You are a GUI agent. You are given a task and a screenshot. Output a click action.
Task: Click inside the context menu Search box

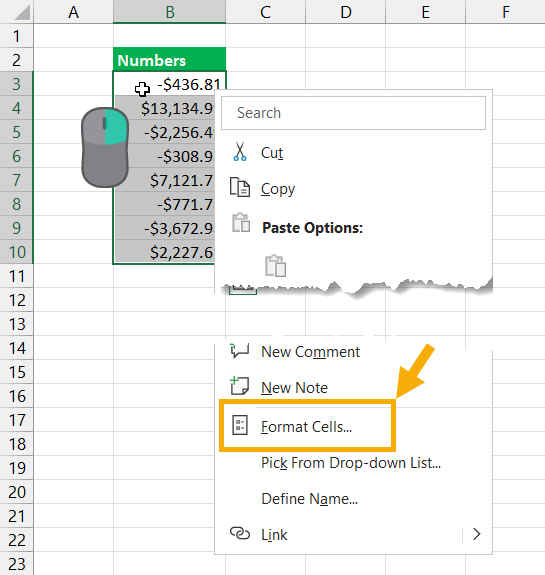353,113
